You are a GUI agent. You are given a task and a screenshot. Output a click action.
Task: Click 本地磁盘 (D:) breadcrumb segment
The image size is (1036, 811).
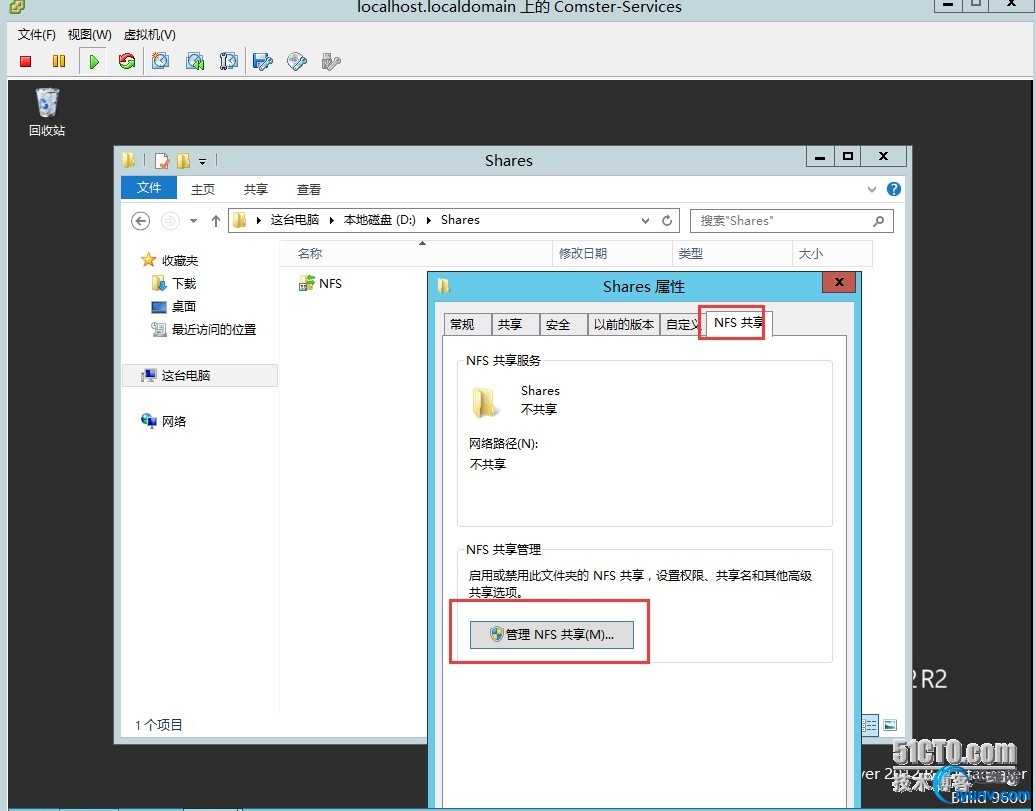click(x=379, y=219)
